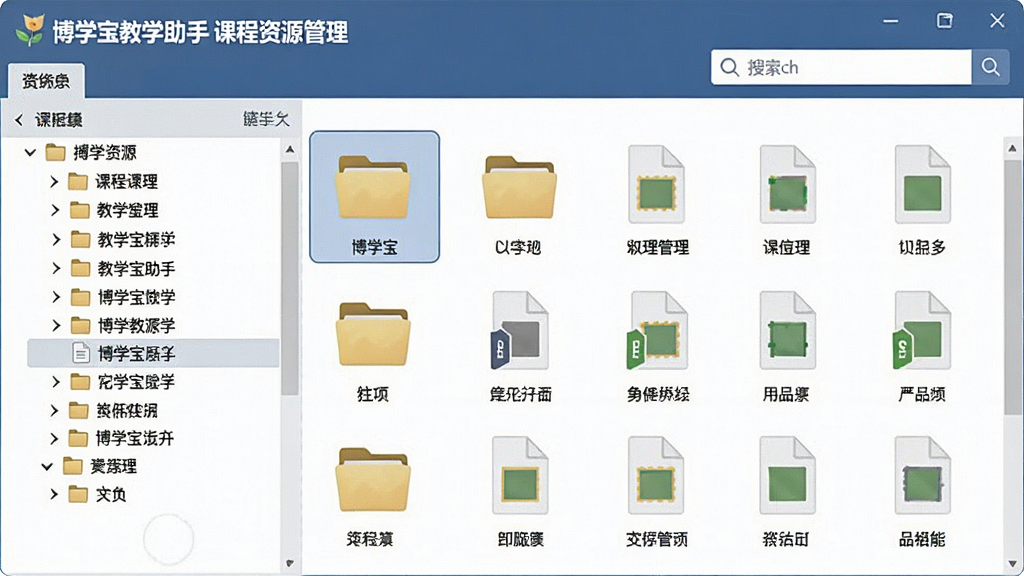Expand the 文负 tree folder
The image size is (1024, 576).
click(x=54, y=494)
